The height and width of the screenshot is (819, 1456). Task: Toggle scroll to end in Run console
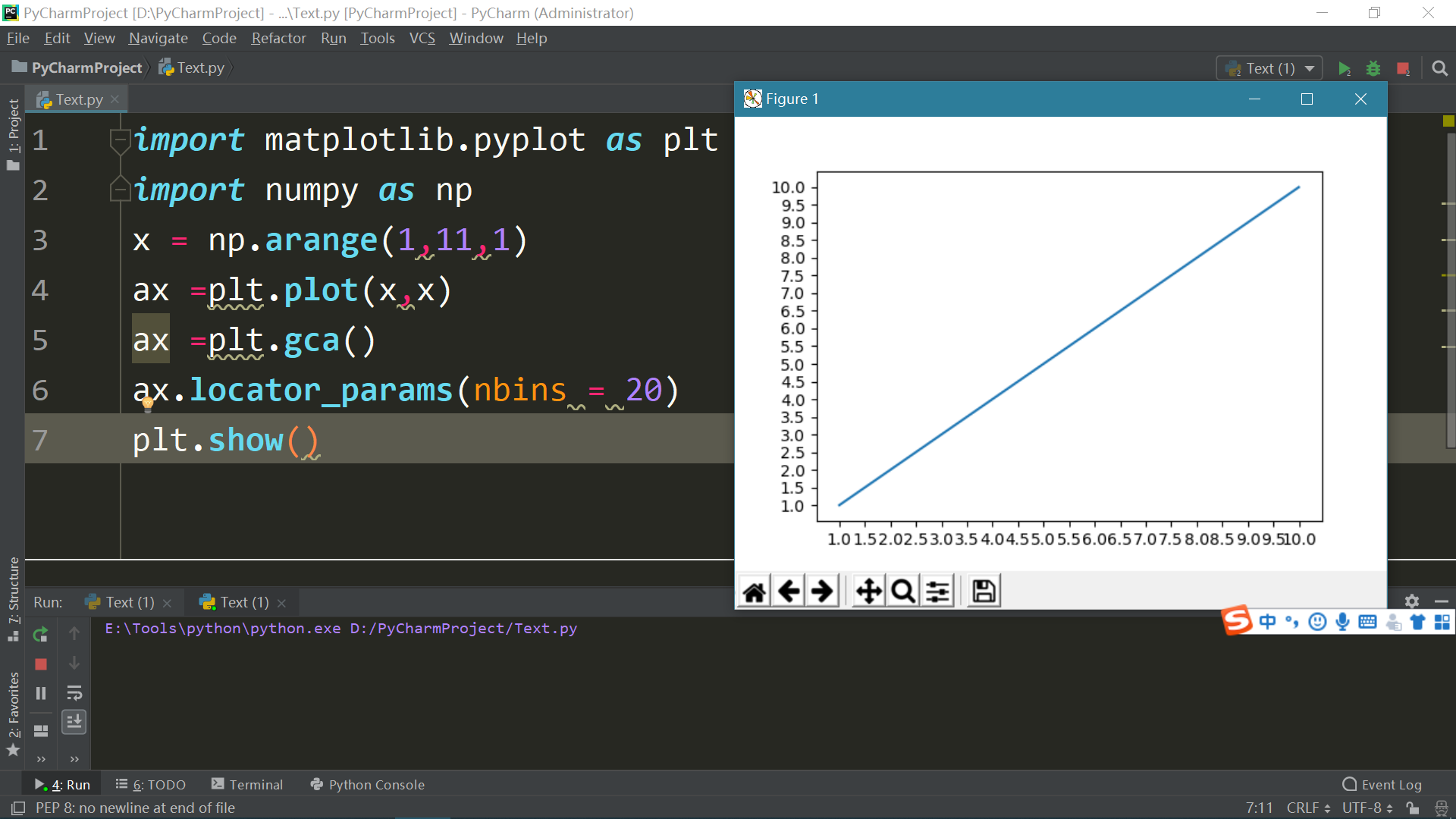(74, 722)
